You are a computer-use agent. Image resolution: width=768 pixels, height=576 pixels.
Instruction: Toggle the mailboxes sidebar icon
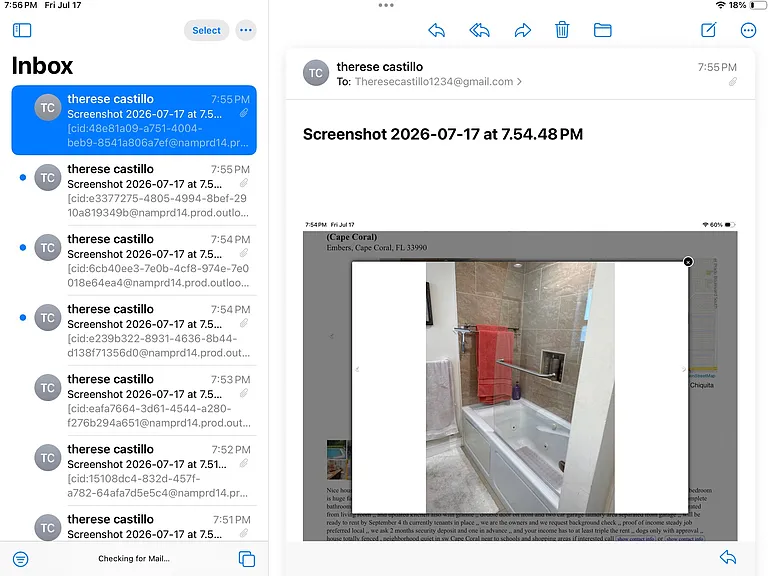pos(22,30)
